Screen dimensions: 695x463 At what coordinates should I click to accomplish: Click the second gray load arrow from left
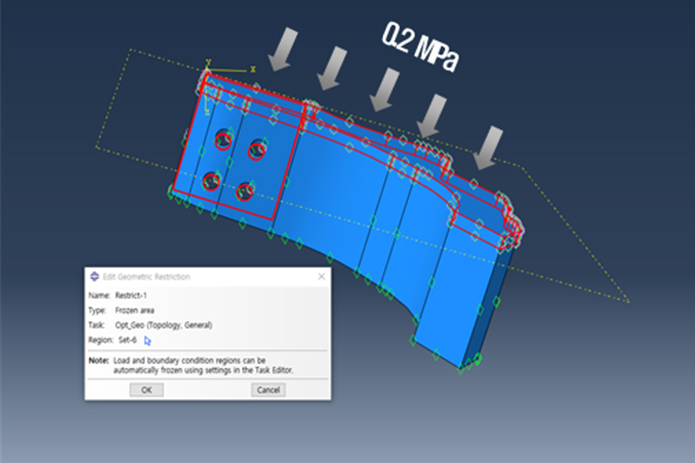(330, 72)
